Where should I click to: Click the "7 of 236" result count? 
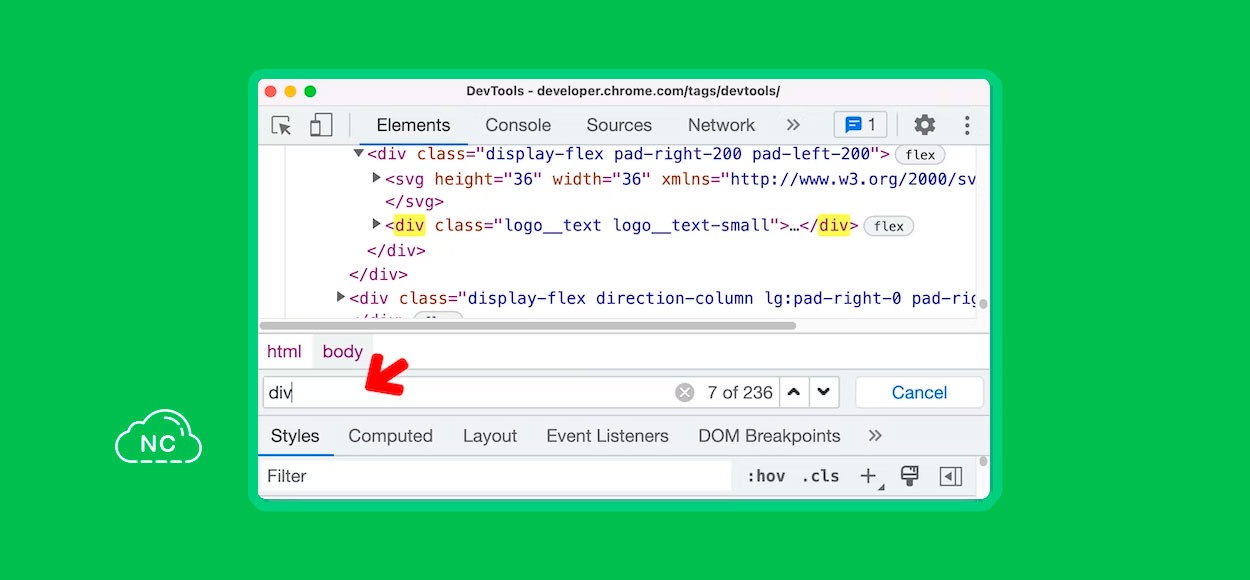click(740, 393)
